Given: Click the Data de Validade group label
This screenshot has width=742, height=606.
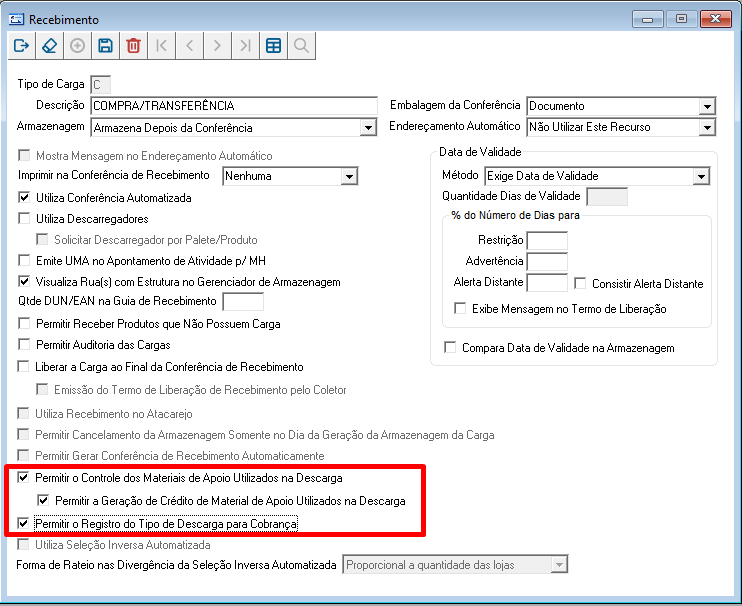Looking at the screenshot, I should click(x=480, y=152).
